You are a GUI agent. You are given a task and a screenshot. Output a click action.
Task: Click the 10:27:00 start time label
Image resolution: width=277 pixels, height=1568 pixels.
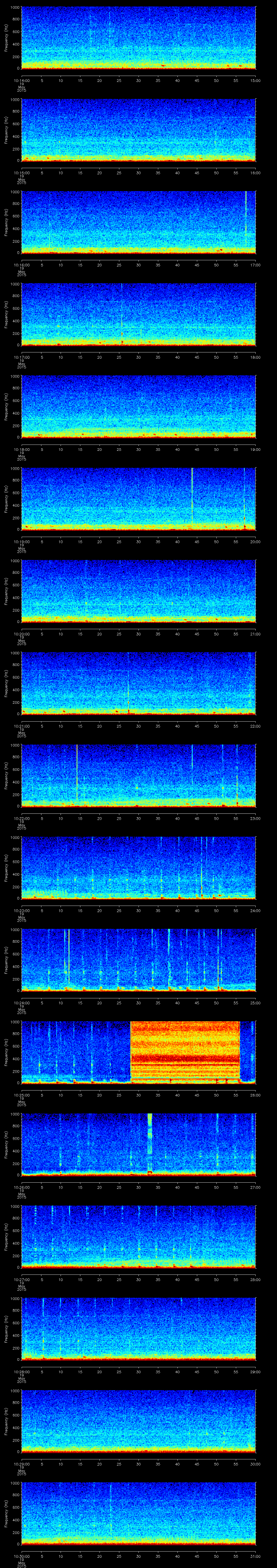(x=21, y=1279)
